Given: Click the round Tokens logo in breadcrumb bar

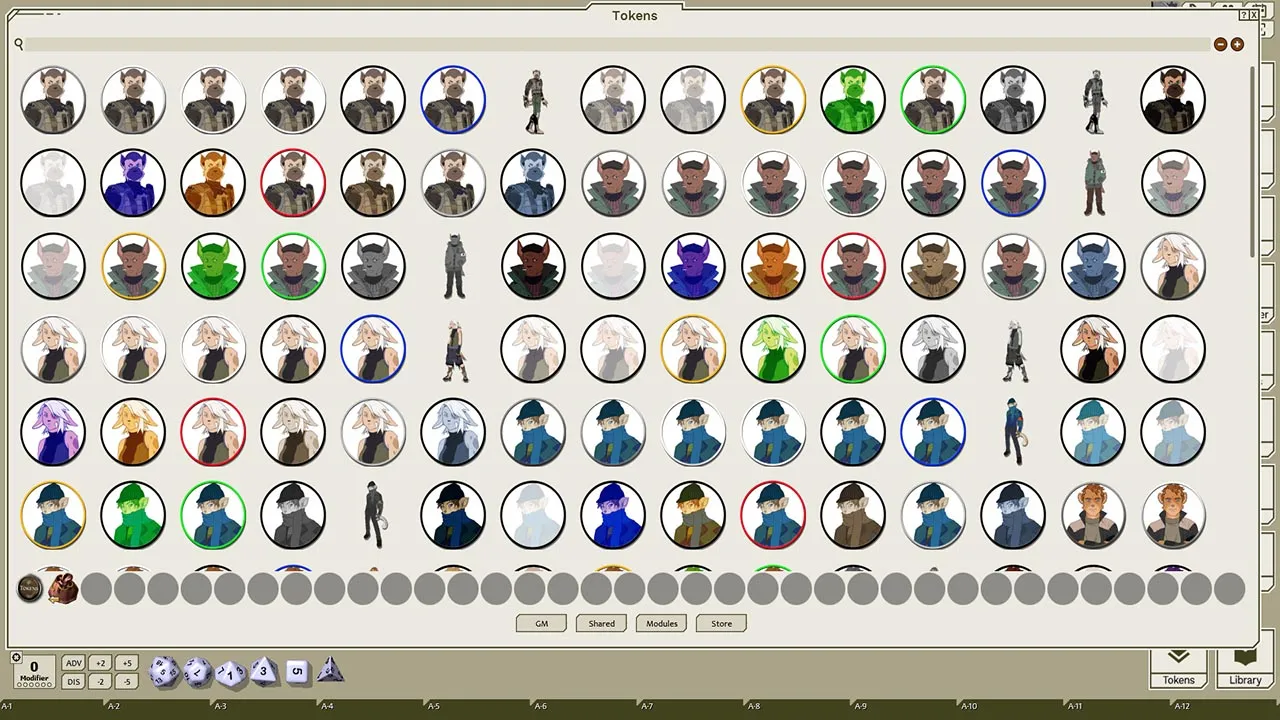Looking at the screenshot, I should (30, 588).
